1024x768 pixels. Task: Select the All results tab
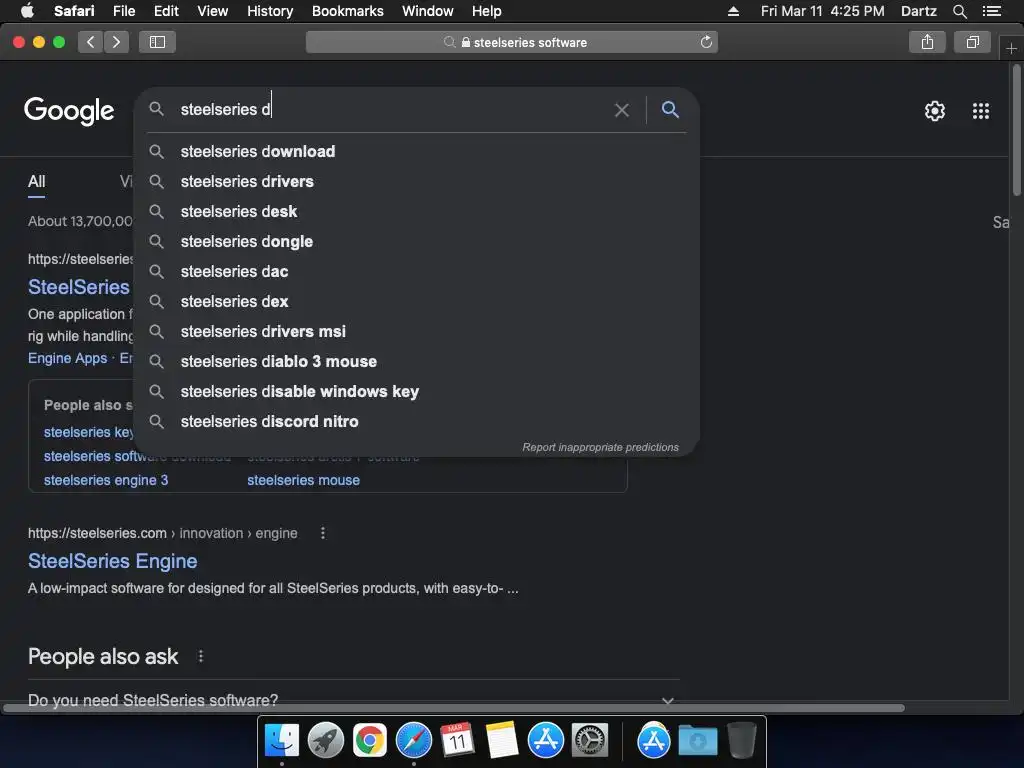click(37, 182)
